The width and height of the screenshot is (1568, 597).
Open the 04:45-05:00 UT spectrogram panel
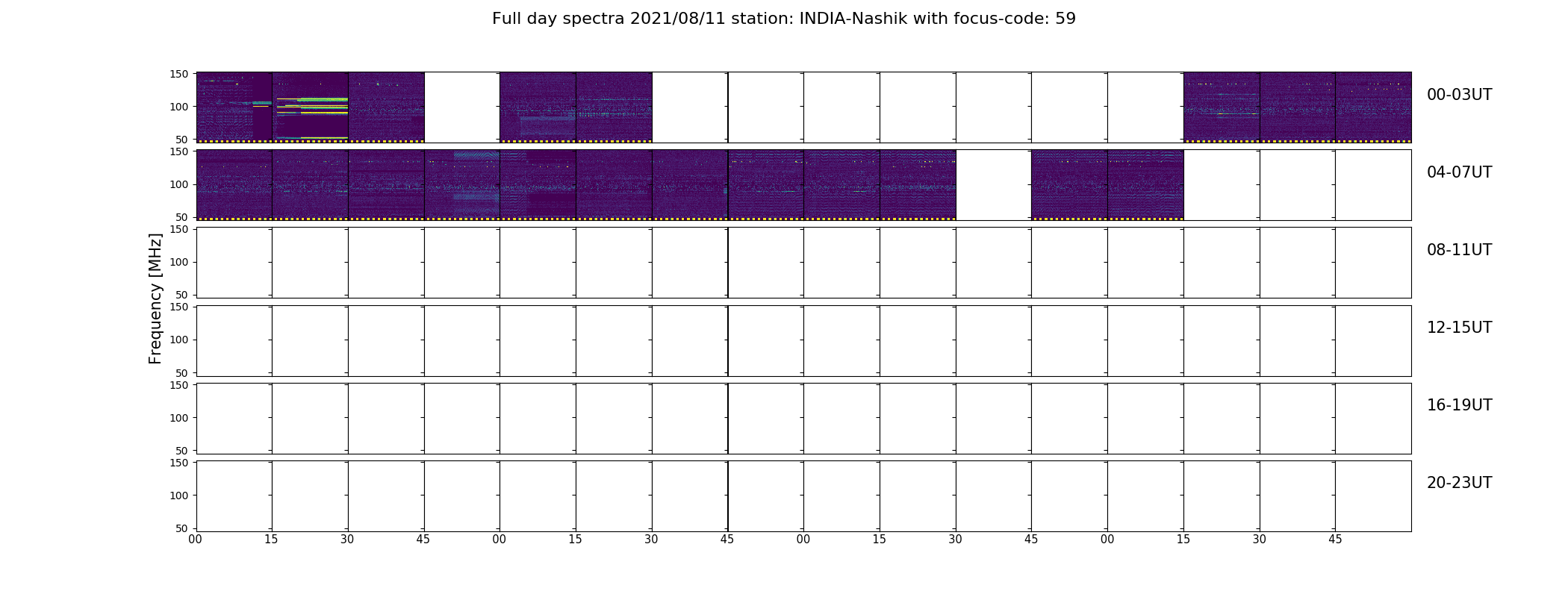(x=461, y=185)
